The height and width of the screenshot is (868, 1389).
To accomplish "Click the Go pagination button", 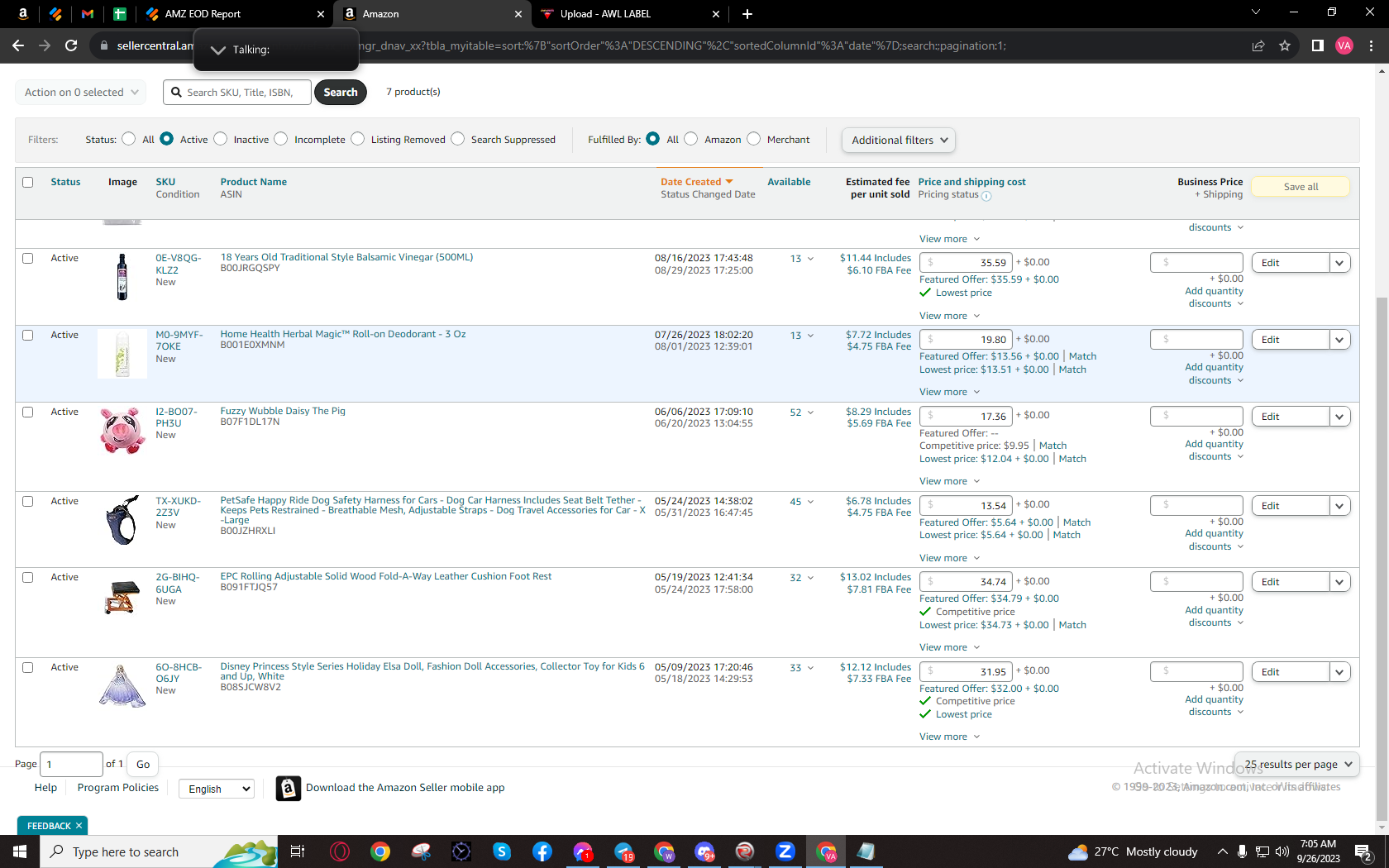I will 143,764.
